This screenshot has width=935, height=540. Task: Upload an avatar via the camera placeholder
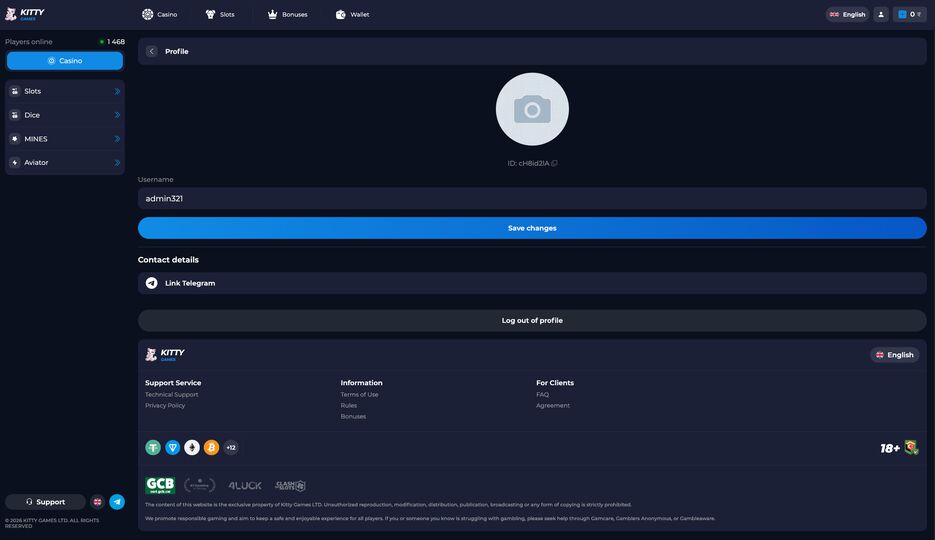(x=532, y=109)
